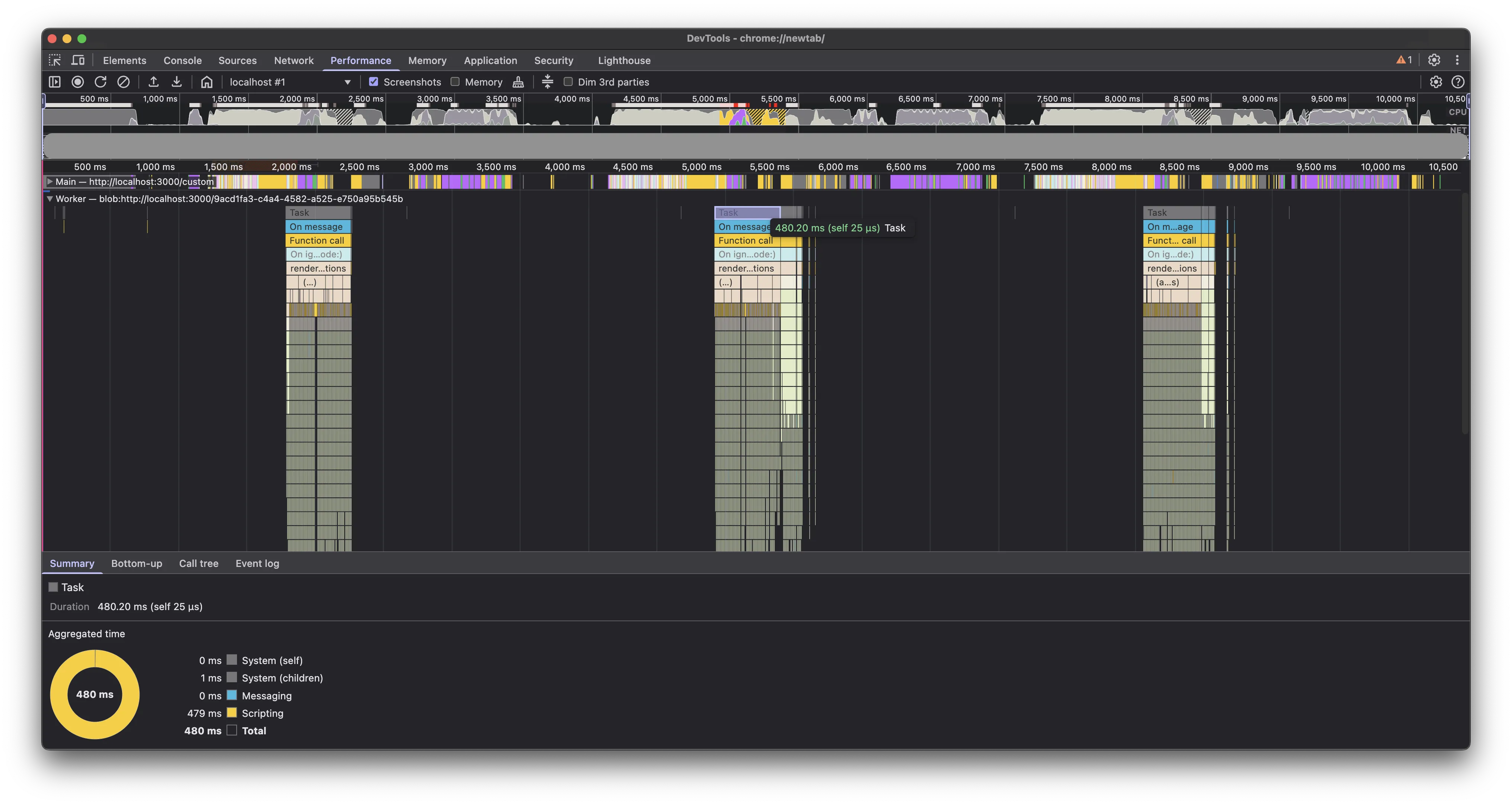Viewport: 1512px width, 805px height.
Task: Select the yellow Scripting legend swatch
Action: pyautogui.click(x=232, y=713)
